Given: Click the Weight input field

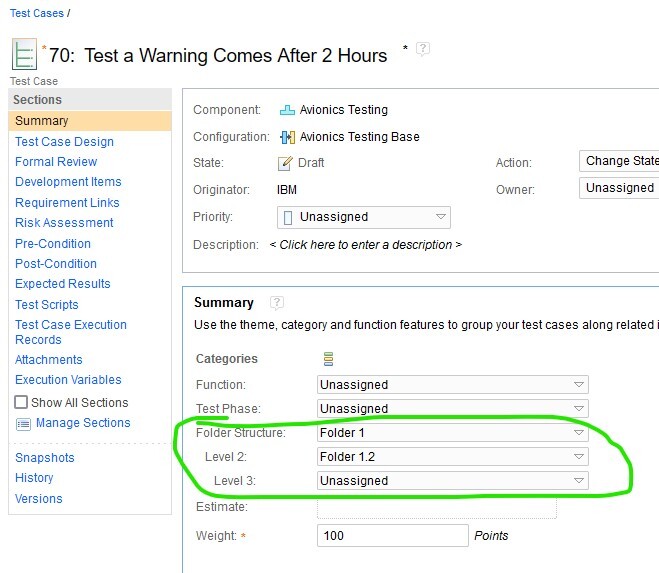Looking at the screenshot, I should click(x=392, y=536).
